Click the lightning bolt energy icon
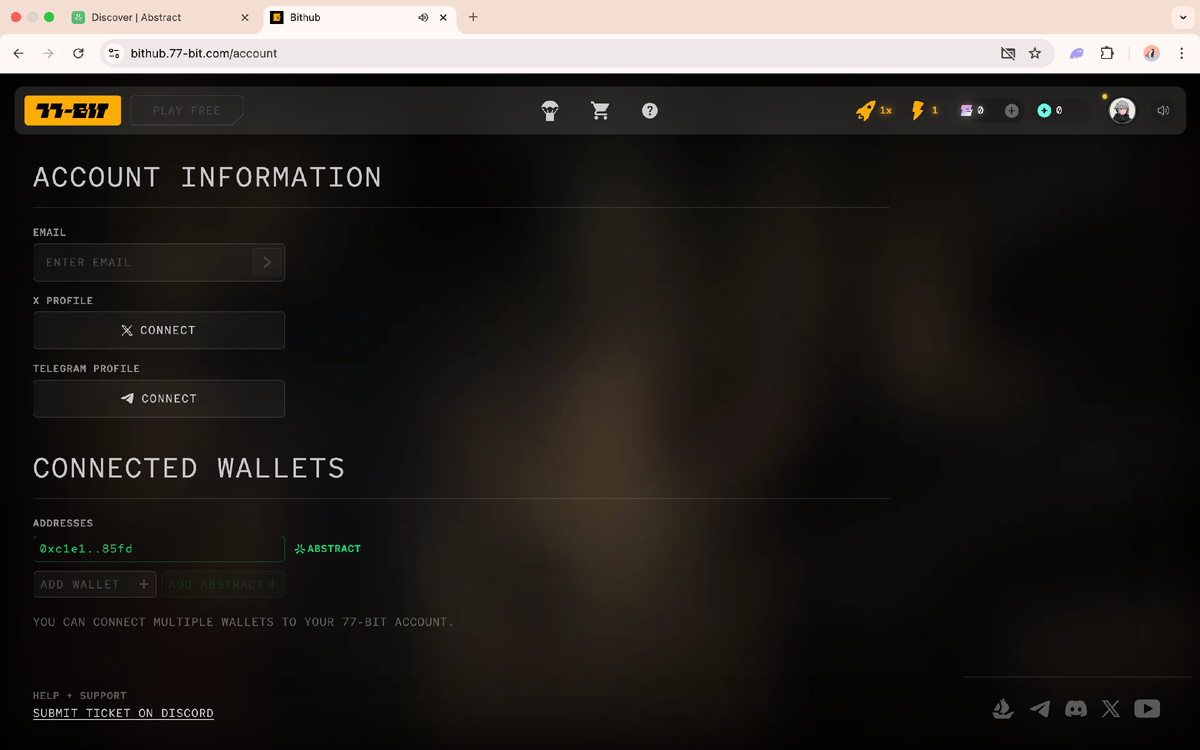The height and width of the screenshot is (750, 1200). (x=917, y=111)
